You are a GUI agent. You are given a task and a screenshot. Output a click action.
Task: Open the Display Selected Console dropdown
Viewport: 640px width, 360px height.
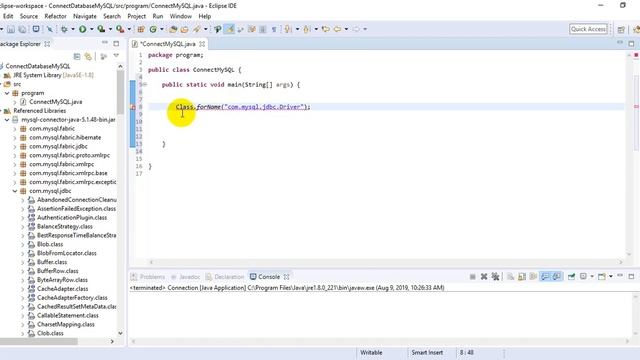[592, 277]
